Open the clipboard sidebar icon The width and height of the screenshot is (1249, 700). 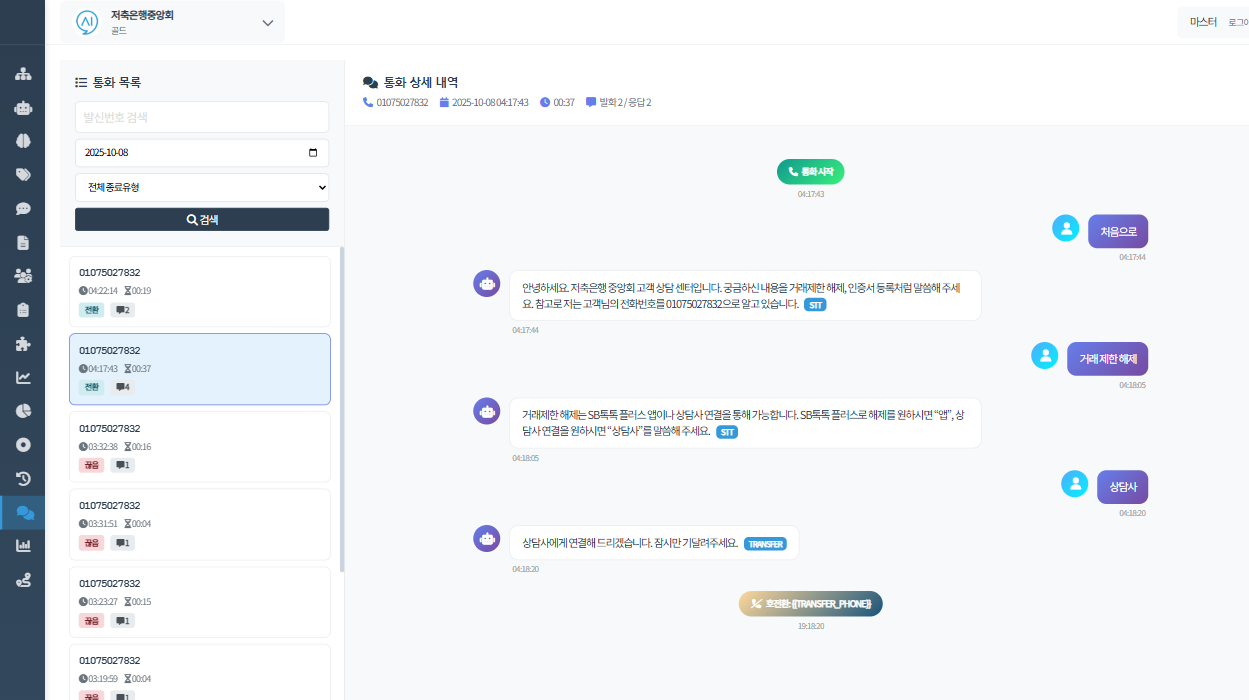click(x=23, y=310)
